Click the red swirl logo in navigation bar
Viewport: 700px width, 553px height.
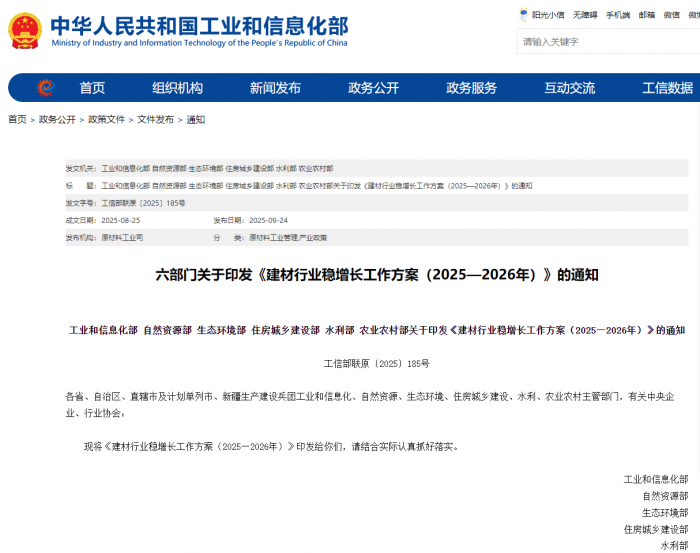(x=45, y=88)
